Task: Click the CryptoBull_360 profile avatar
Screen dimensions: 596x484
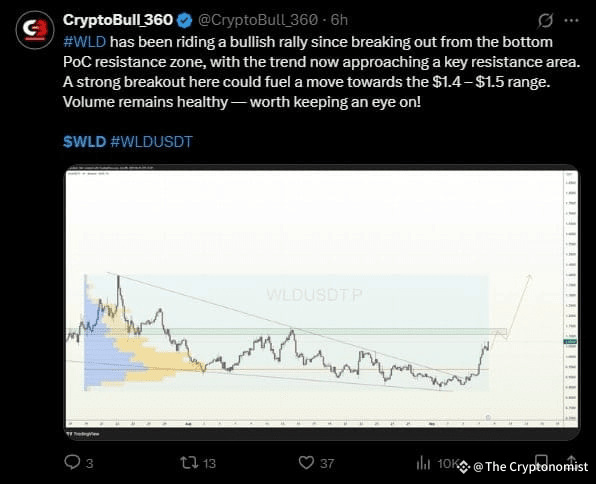Action: tap(35, 30)
